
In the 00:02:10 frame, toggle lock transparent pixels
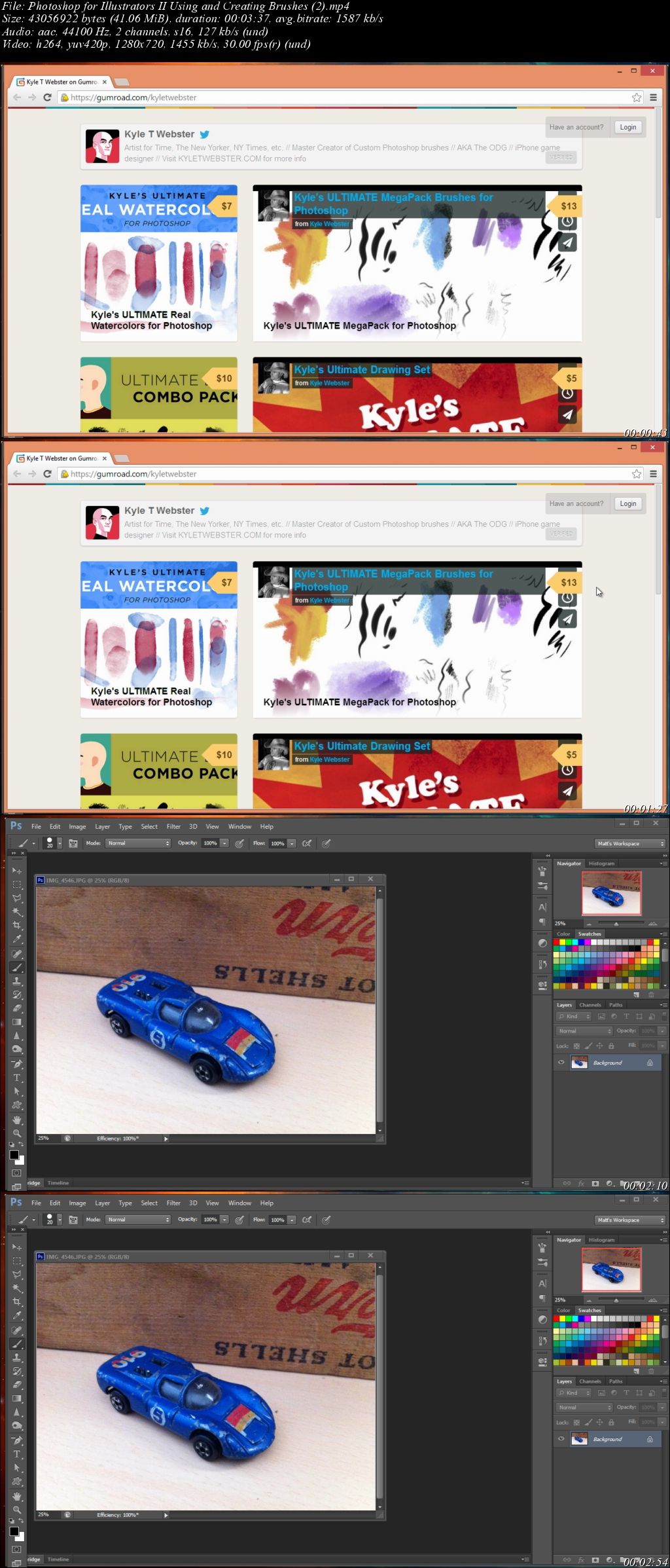576,1046
